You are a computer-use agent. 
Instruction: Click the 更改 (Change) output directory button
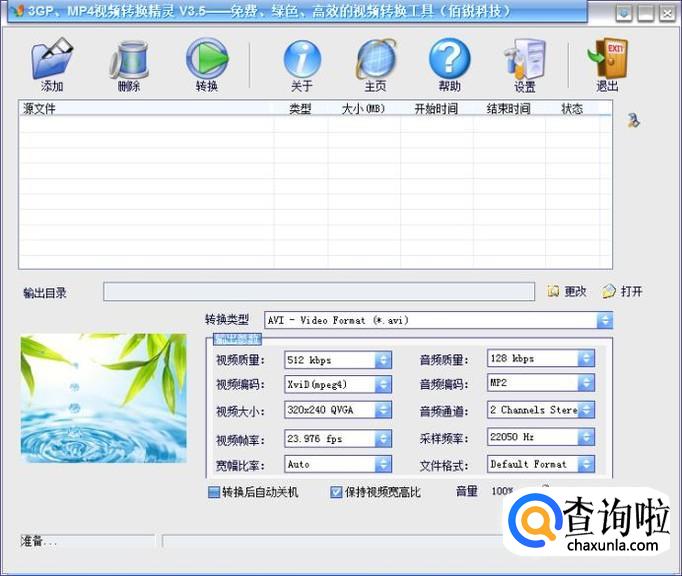click(x=567, y=291)
